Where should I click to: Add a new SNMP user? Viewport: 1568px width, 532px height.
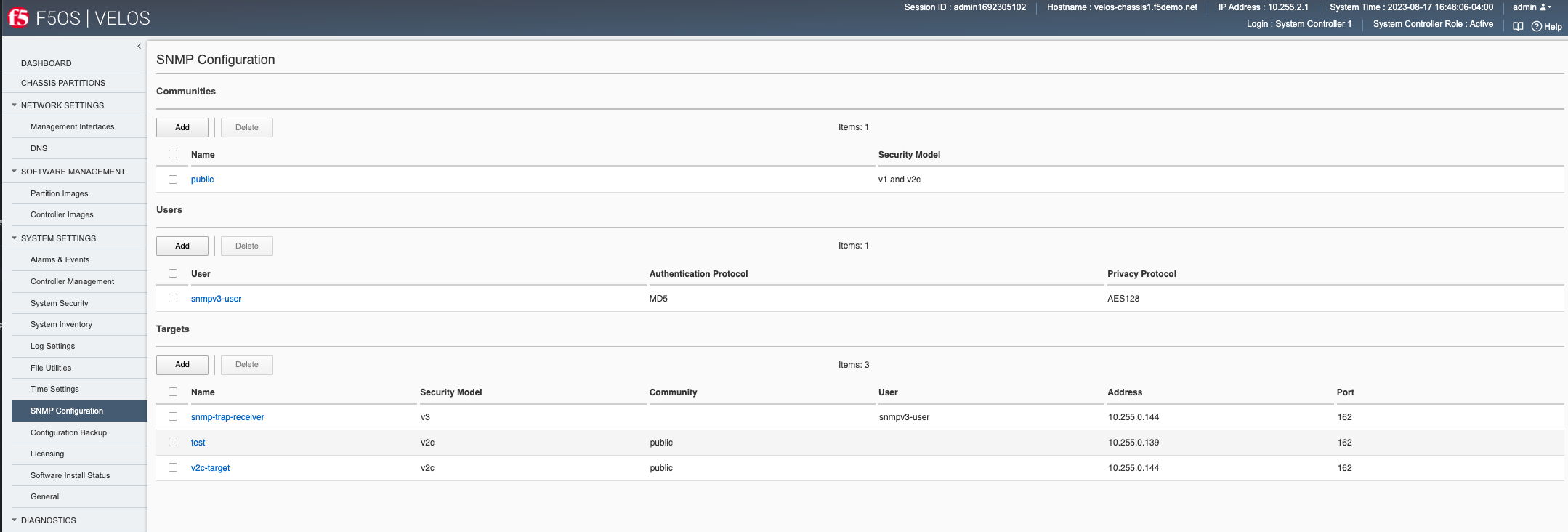[182, 246]
